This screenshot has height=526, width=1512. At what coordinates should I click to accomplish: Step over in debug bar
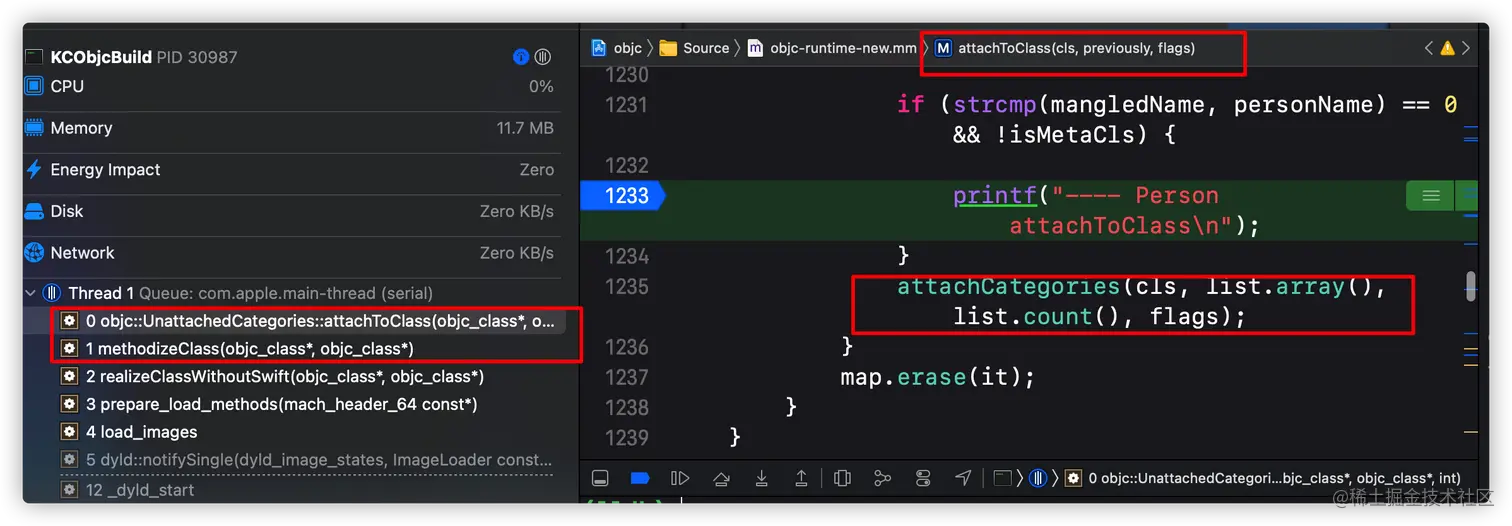[721, 478]
